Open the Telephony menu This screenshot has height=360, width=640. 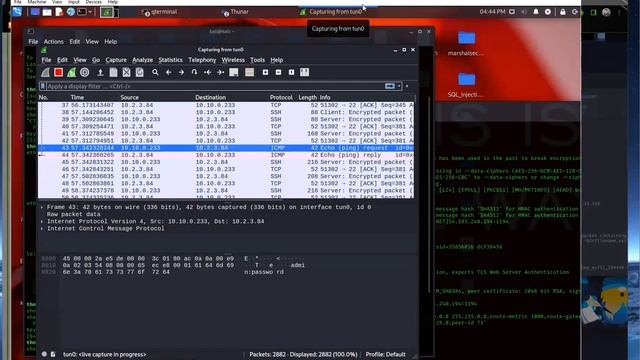202,60
